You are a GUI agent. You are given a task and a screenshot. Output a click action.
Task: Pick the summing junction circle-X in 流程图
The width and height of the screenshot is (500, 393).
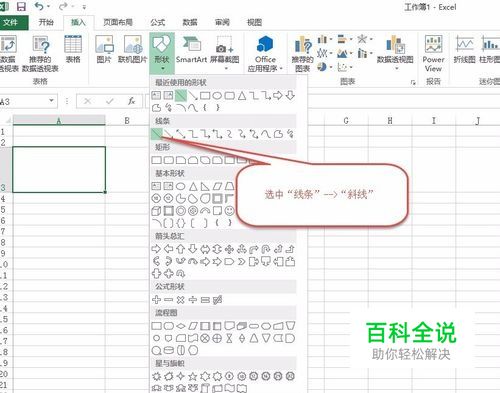[205, 338]
